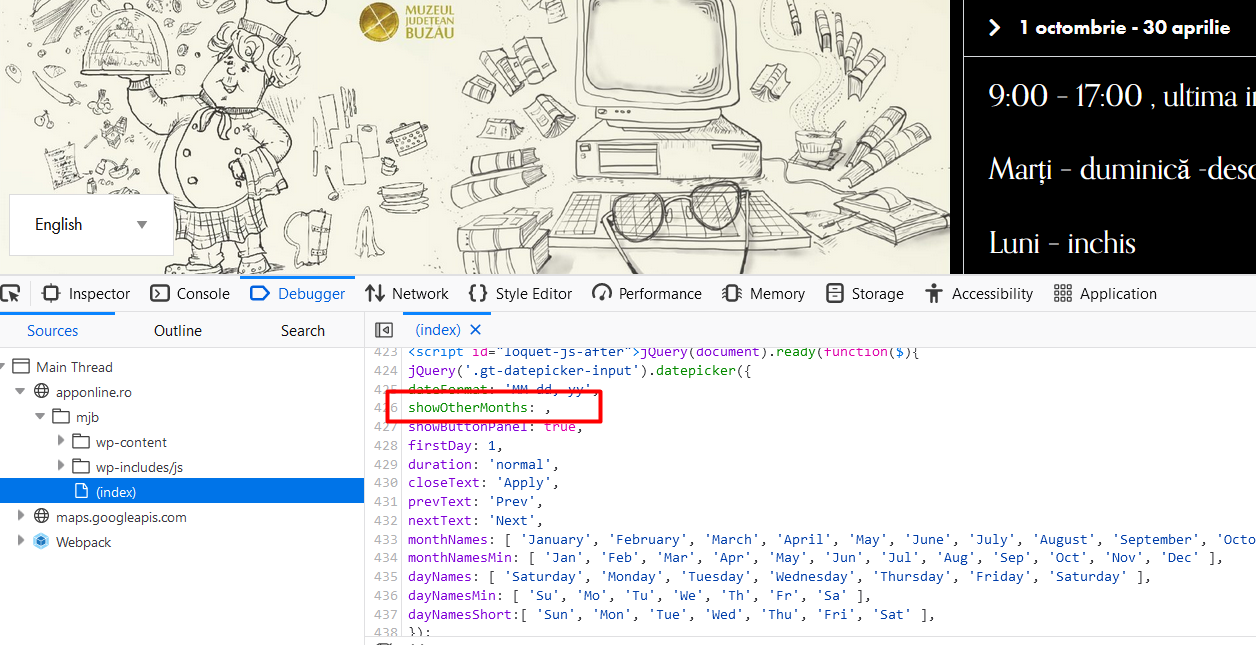Click the "nextText: 'Next'," code line
Screen dimensions: 1256x645
(x=475, y=520)
